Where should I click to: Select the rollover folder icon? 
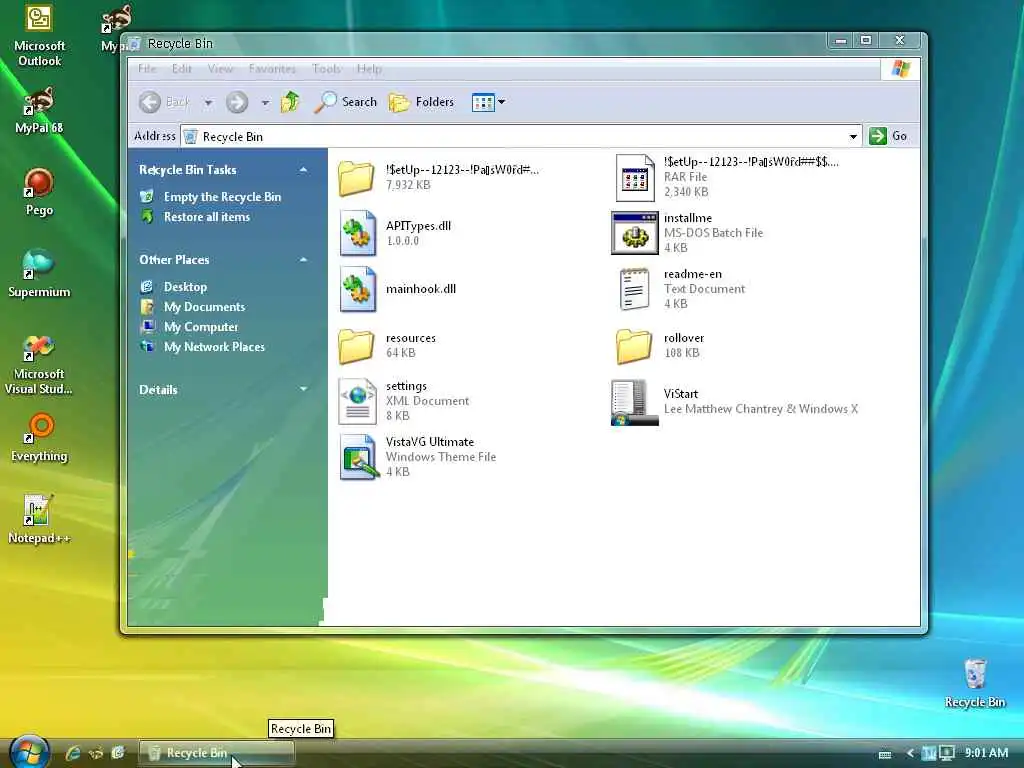point(634,345)
